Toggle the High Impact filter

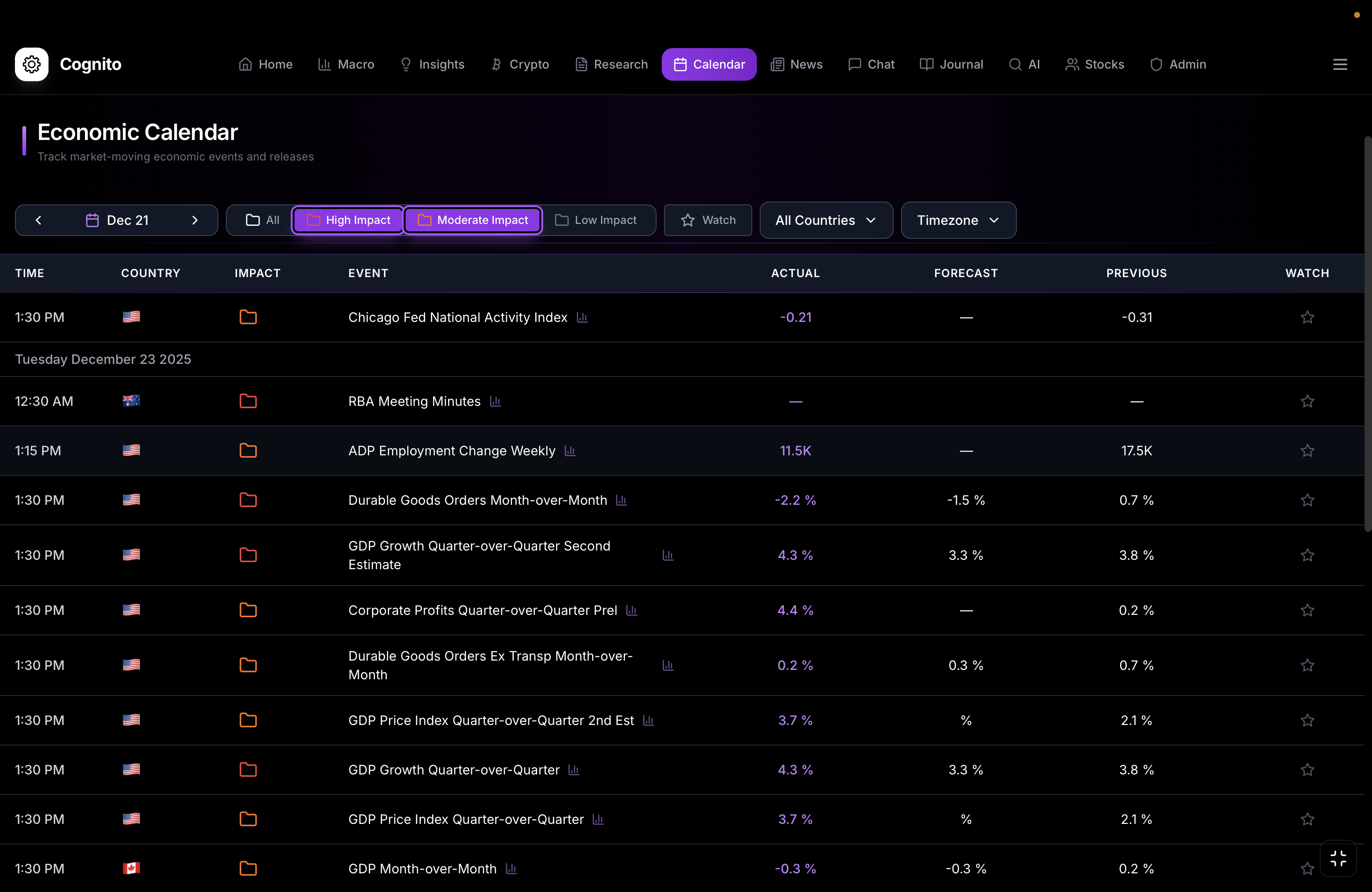(x=348, y=220)
